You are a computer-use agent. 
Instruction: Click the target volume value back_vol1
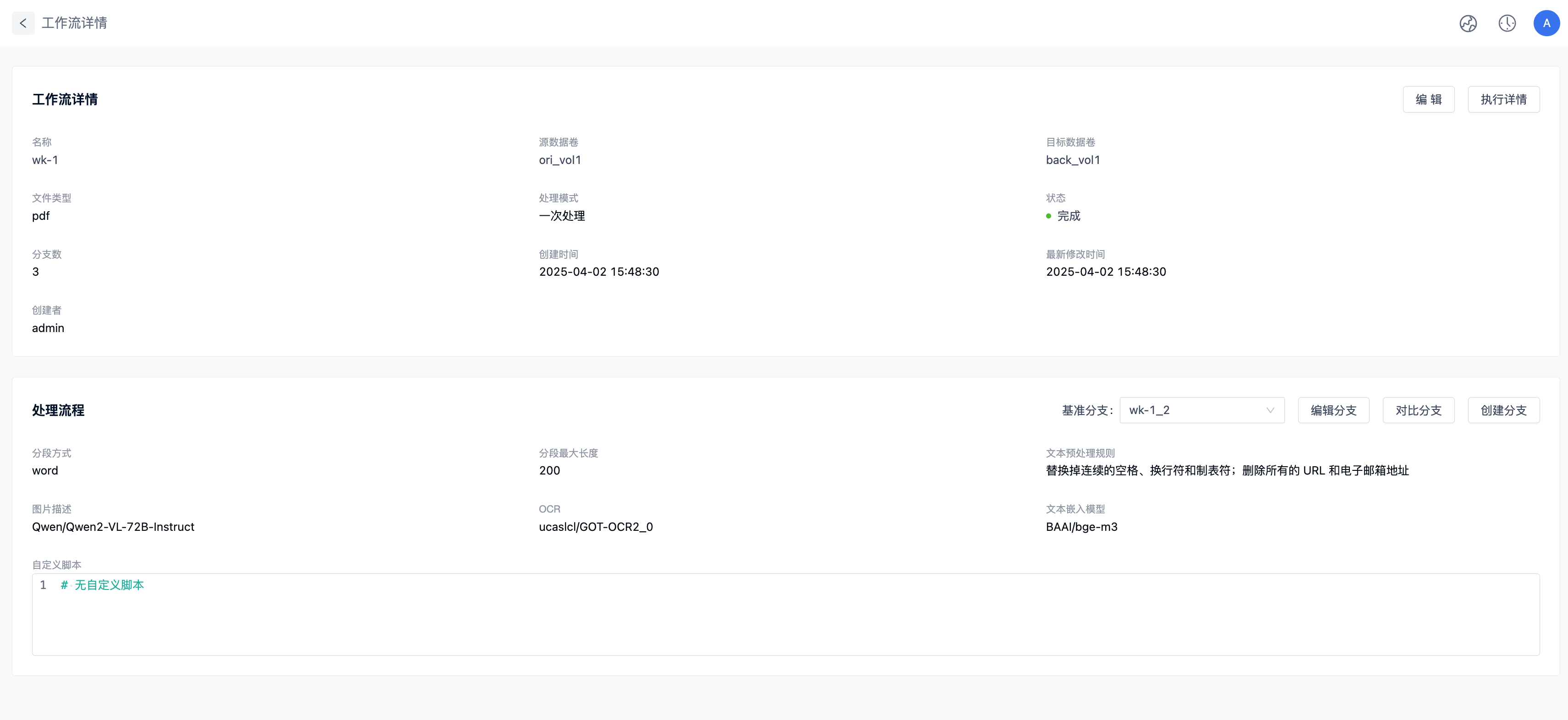(1073, 160)
